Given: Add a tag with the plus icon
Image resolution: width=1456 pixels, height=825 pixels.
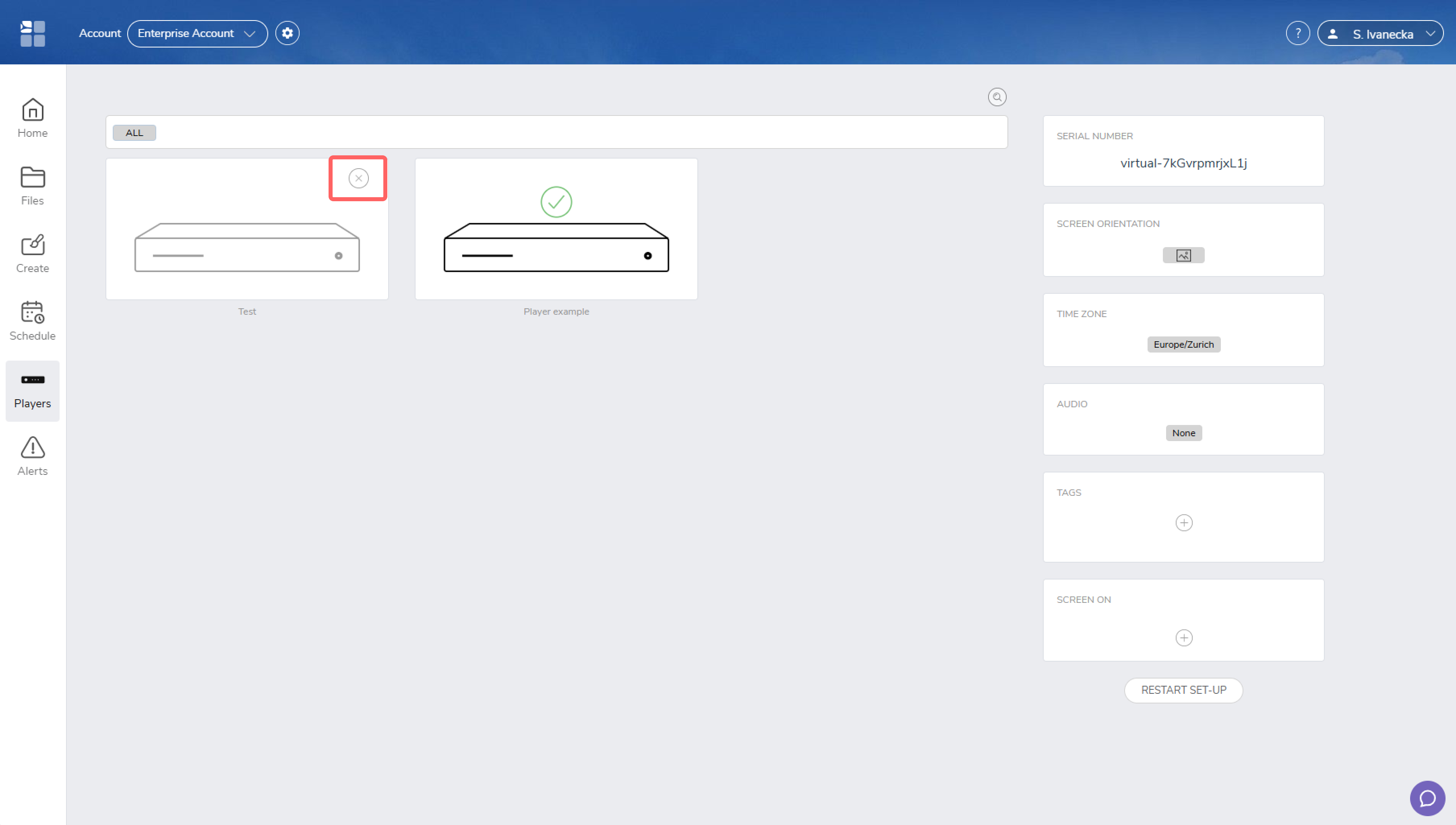Looking at the screenshot, I should coord(1183,522).
